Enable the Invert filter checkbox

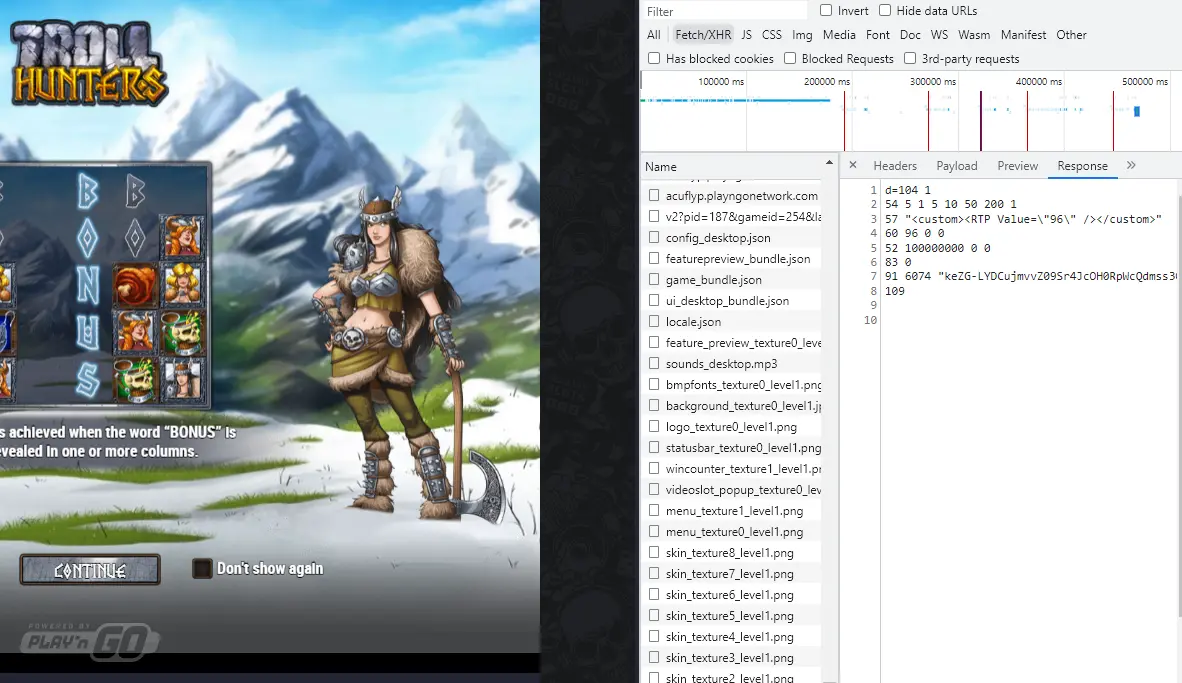[x=826, y=11]
